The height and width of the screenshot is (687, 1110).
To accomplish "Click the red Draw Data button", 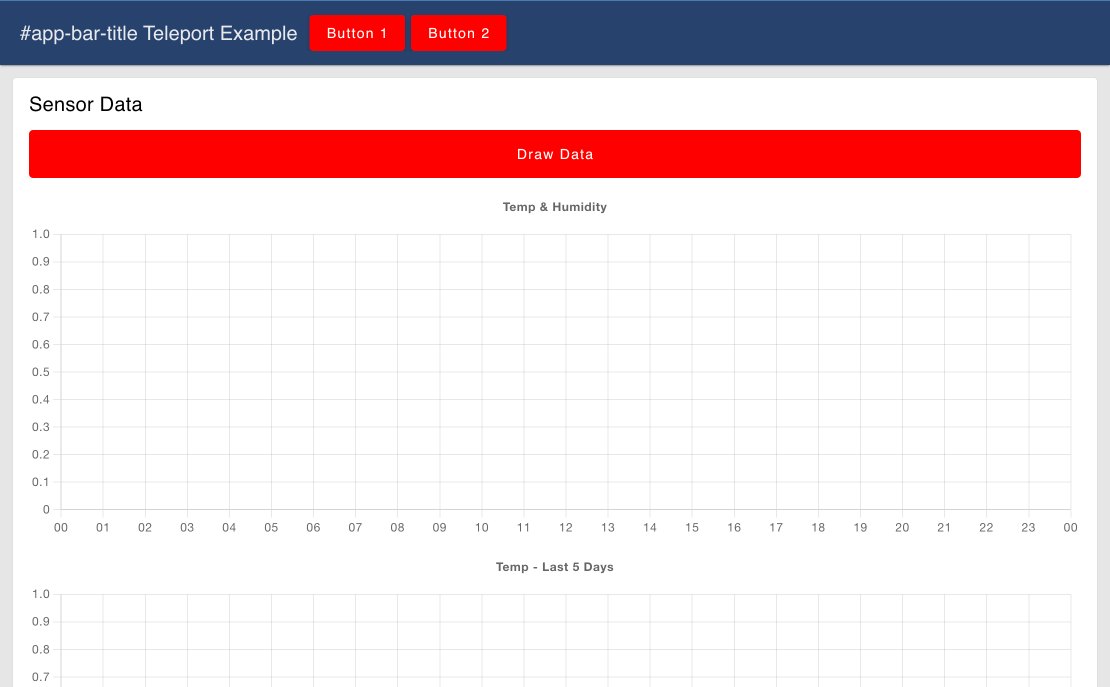I will [555, 154].
